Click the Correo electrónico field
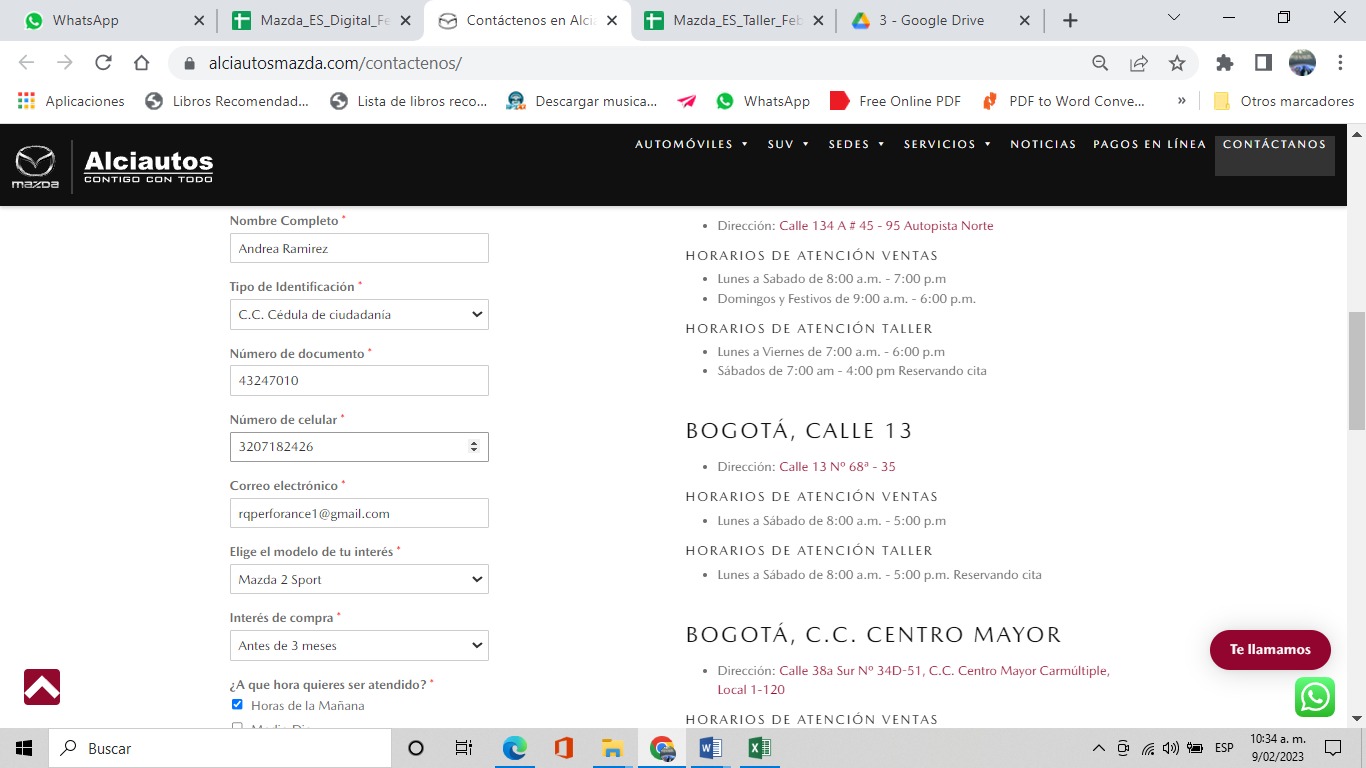Viewport: 1366px width, 768px height. point(359,513)
